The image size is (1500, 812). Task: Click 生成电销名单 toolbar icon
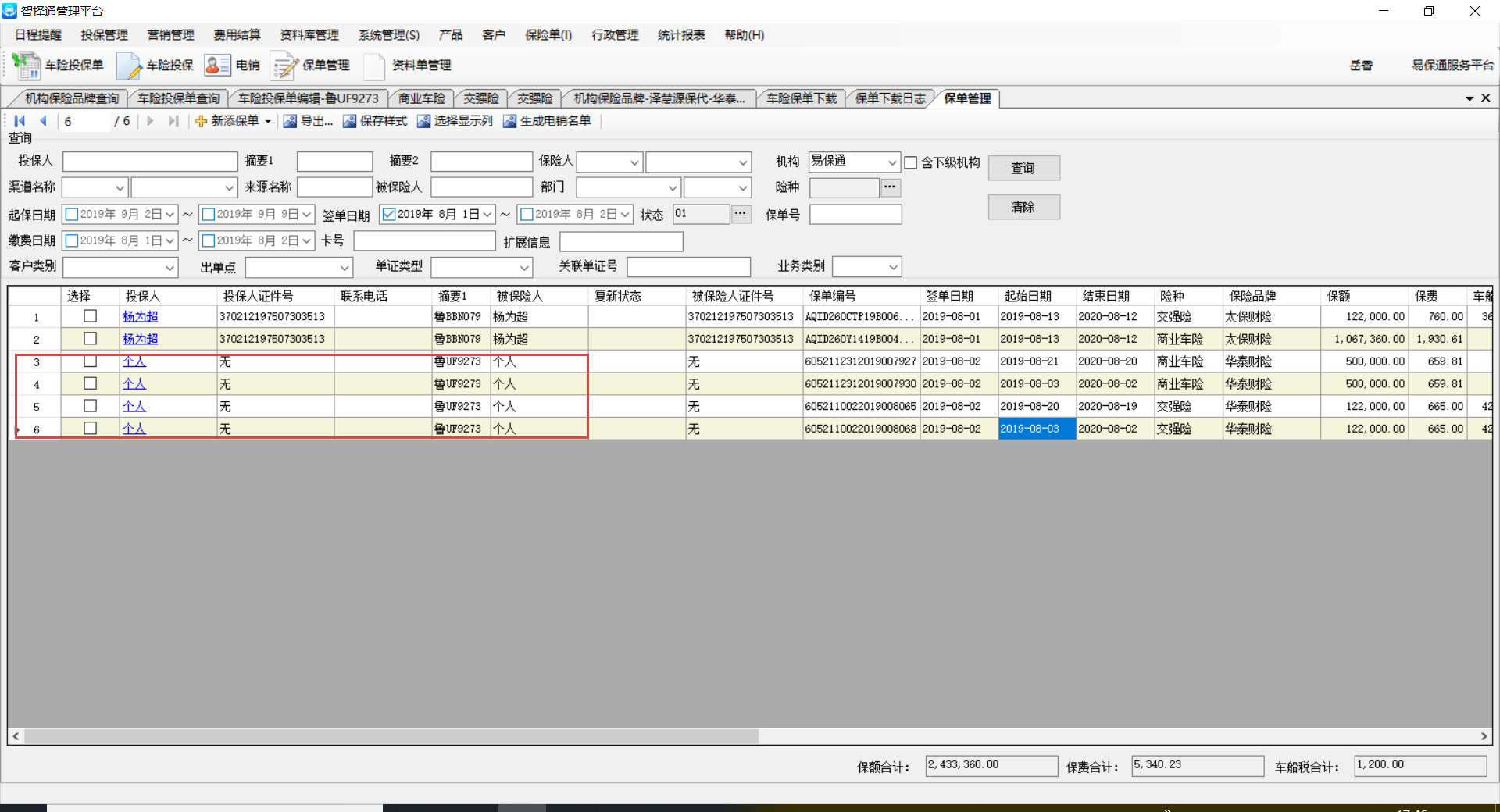[x=510, y=121]
